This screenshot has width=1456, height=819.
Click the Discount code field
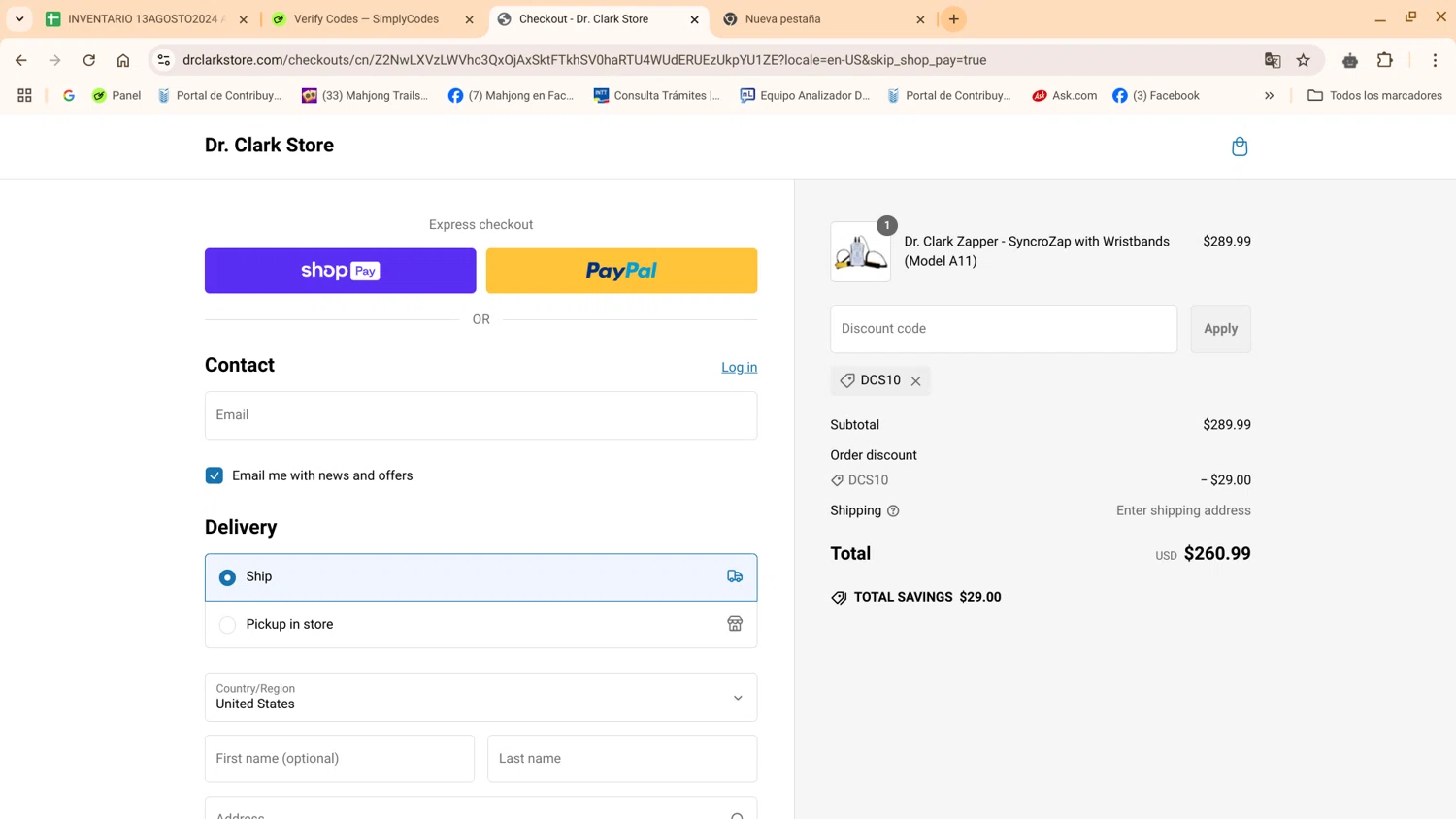(x=1004, y=329)
